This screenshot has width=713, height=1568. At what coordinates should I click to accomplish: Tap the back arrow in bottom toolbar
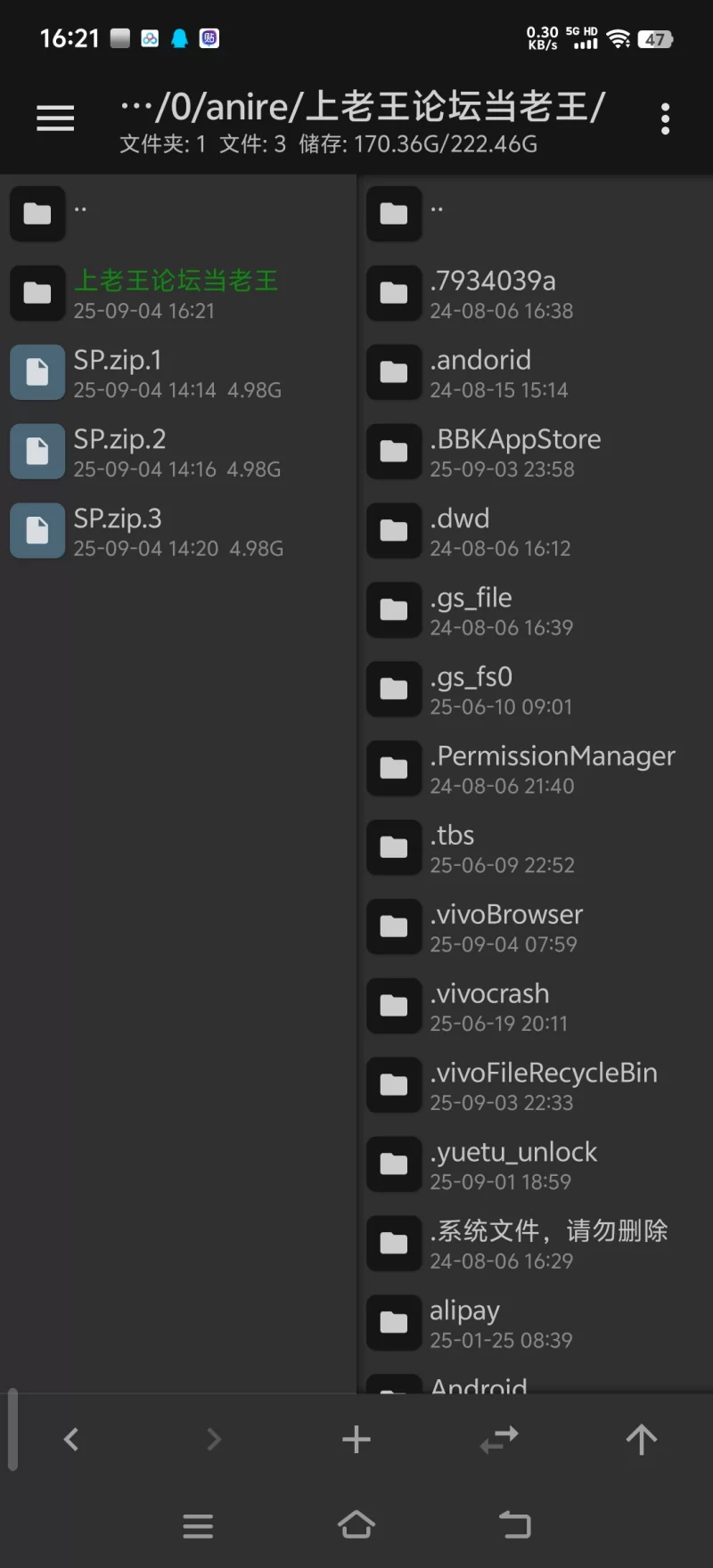click(x=71, y=1439)
